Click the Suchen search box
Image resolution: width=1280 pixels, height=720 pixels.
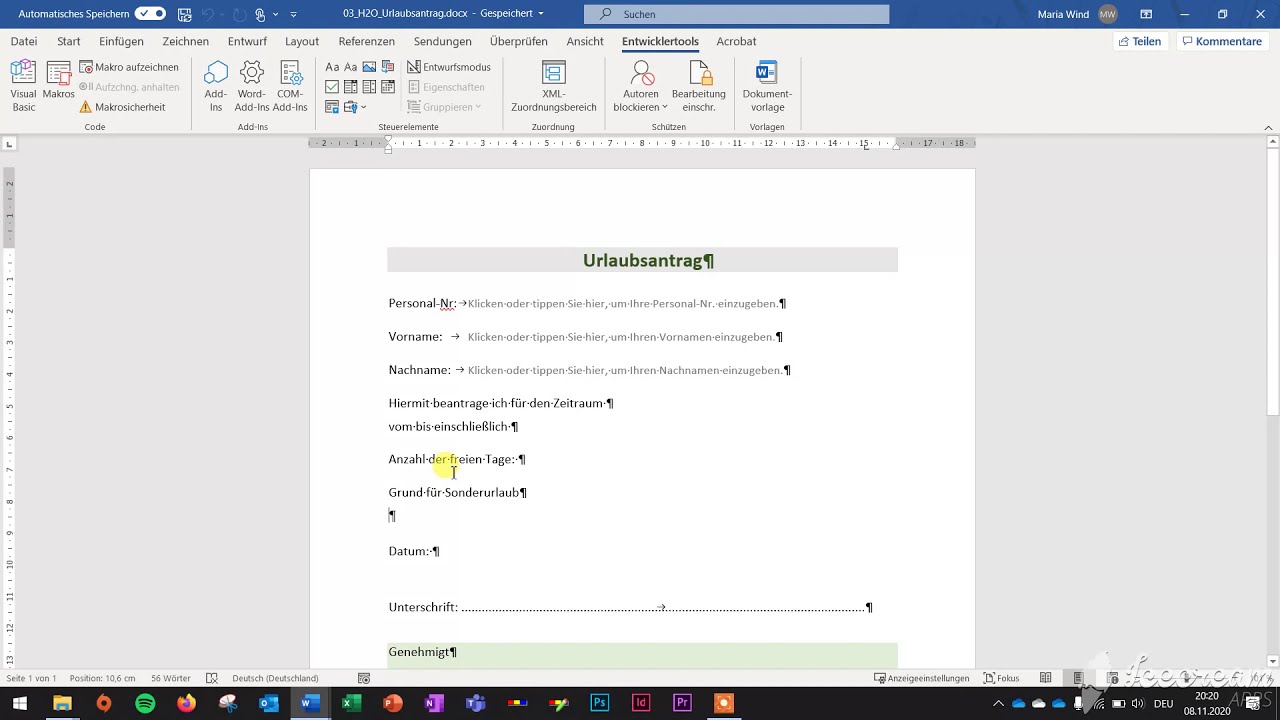[736, 14]
